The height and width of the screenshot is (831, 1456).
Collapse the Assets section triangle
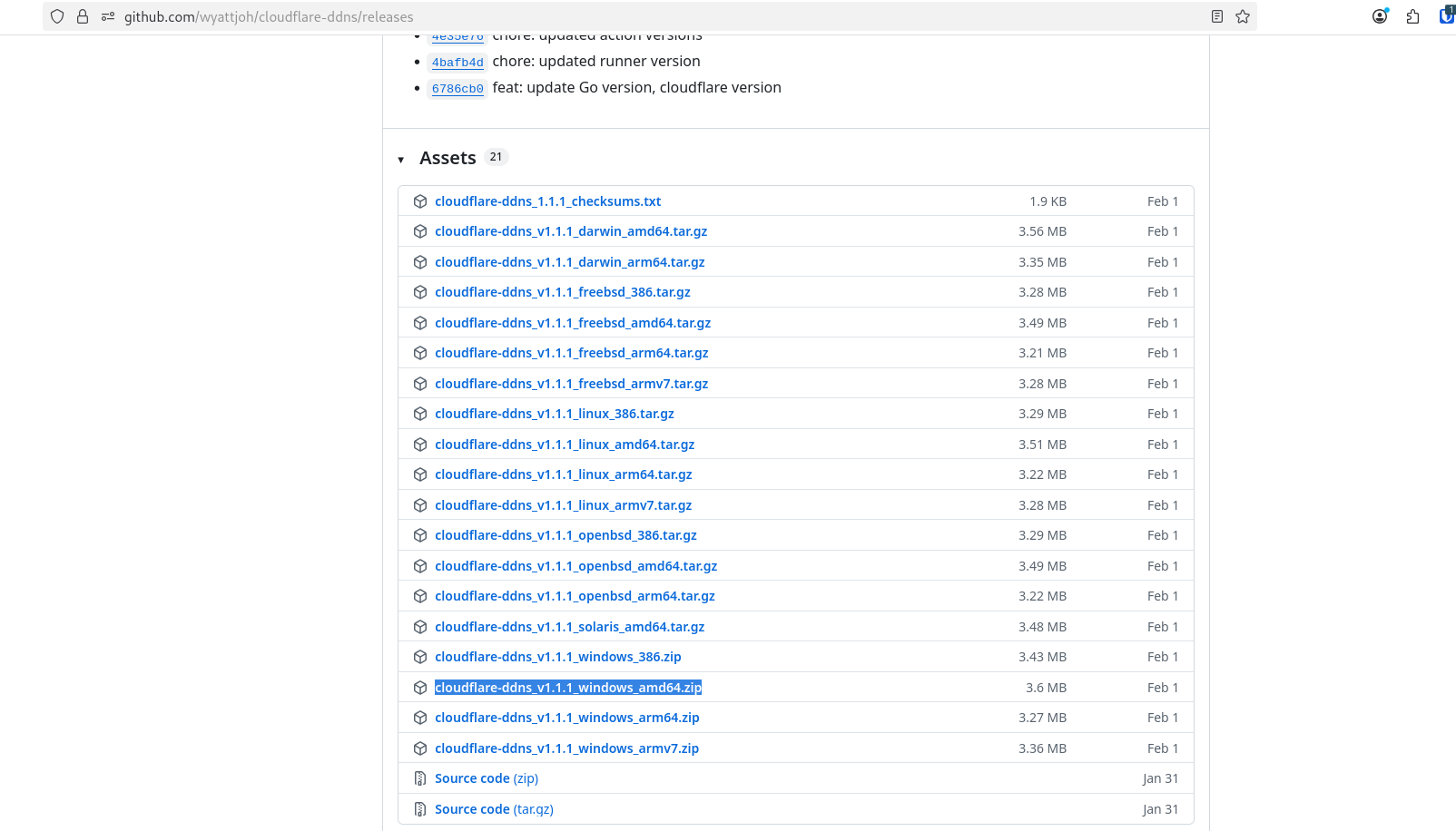[401, 160]
